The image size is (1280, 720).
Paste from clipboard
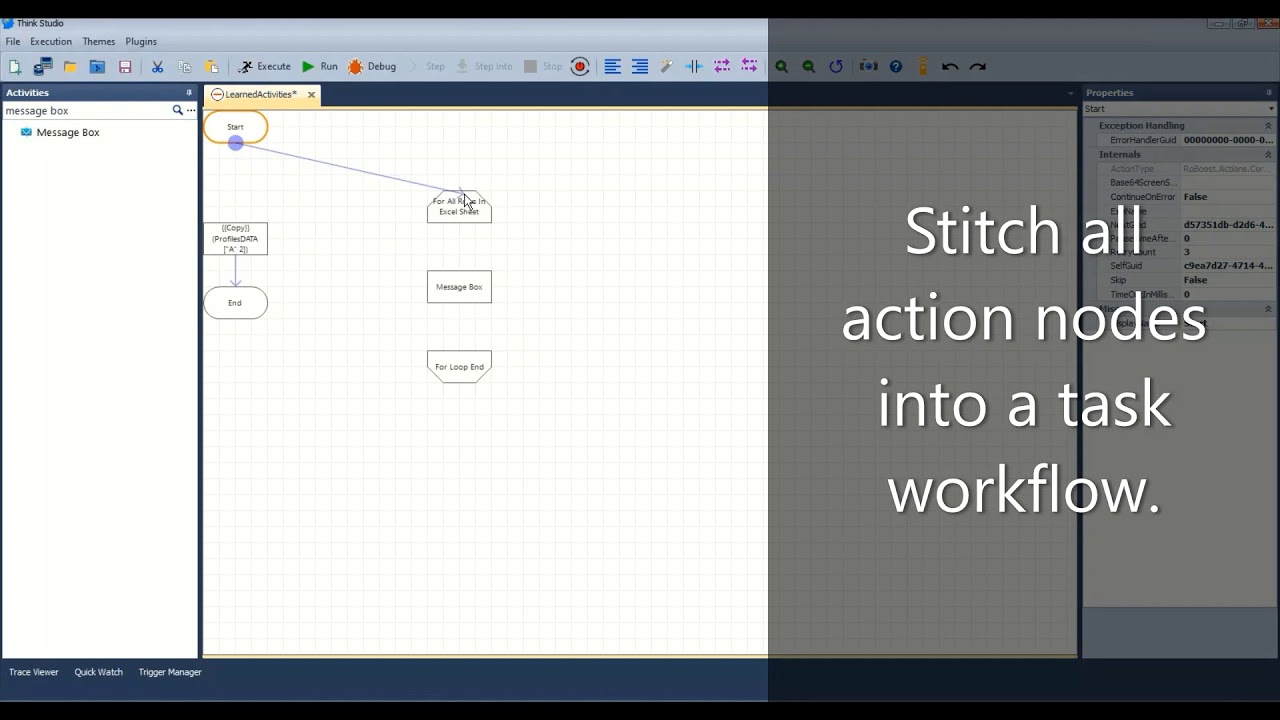tap(212, 67)
